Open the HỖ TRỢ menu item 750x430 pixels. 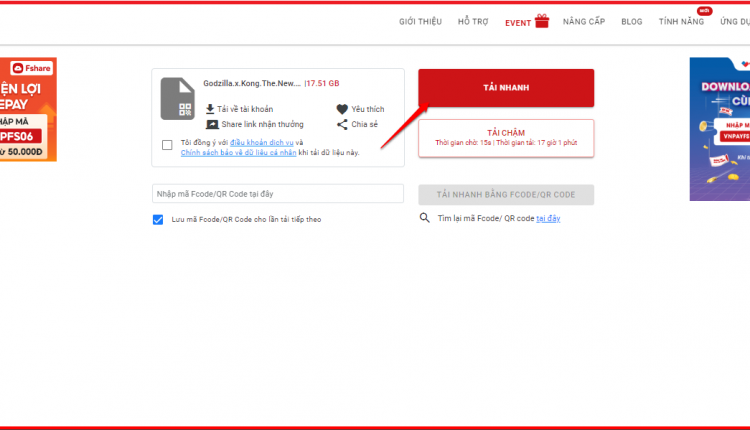[x=473, y=22]
